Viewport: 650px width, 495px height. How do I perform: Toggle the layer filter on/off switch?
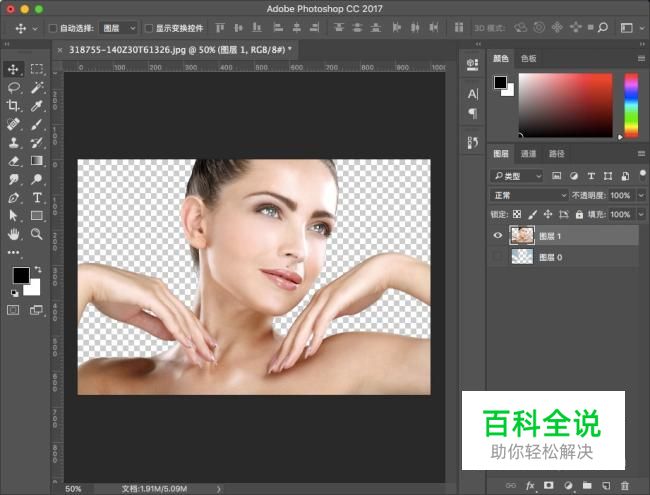click(x=643, y=173)
